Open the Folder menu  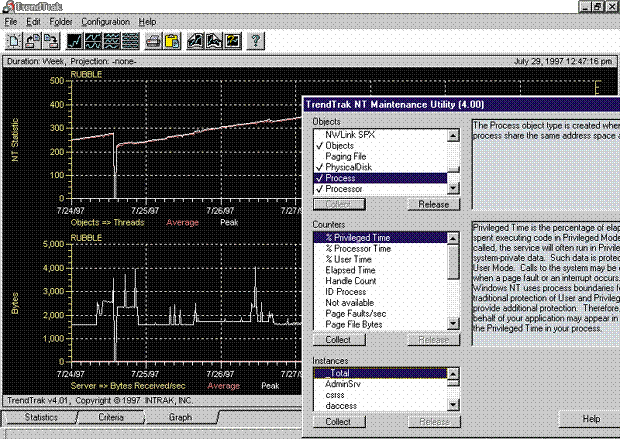coord(60,22)
